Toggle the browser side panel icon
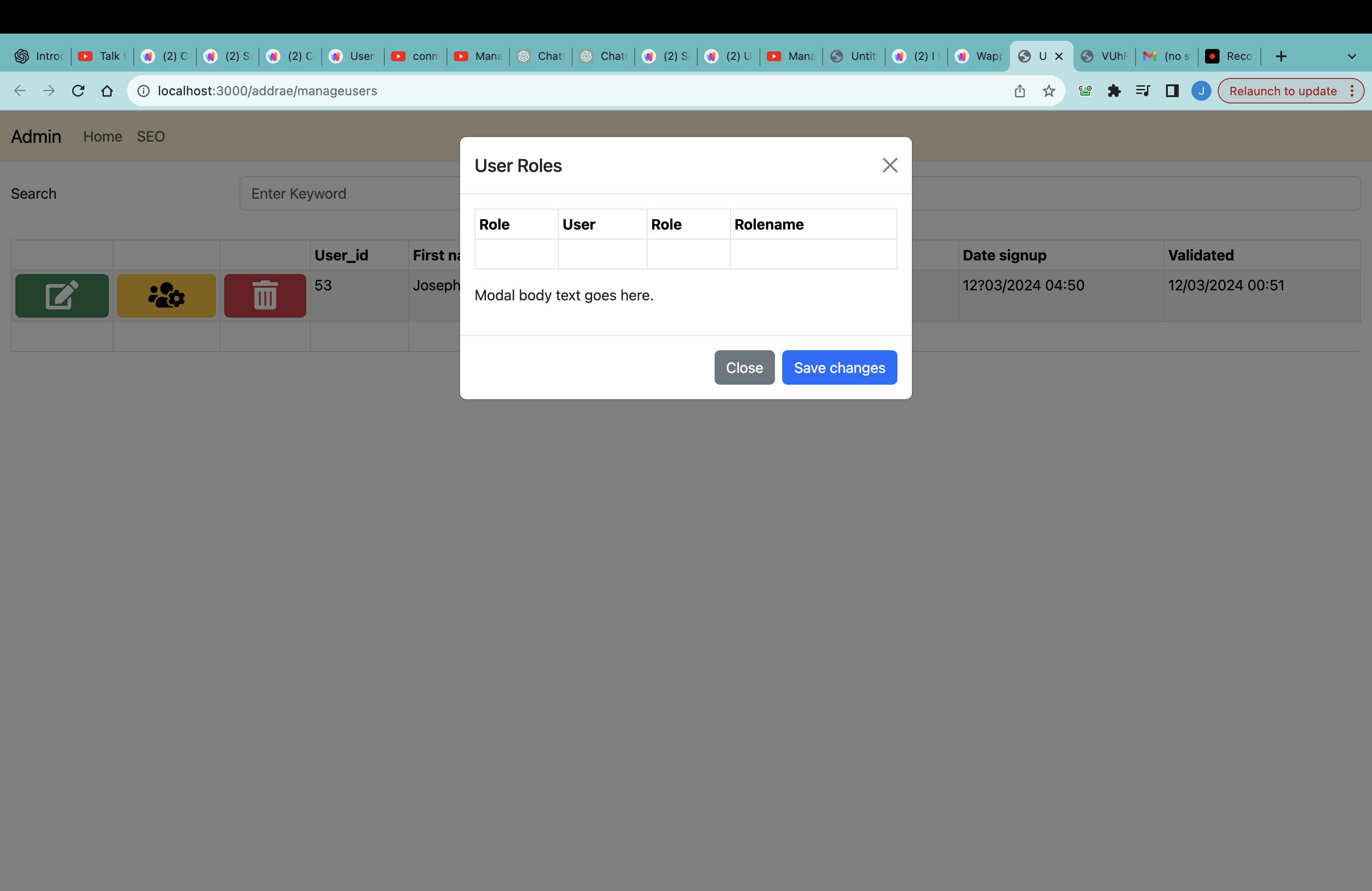1372x891 pixels. tap(1172, 91)
